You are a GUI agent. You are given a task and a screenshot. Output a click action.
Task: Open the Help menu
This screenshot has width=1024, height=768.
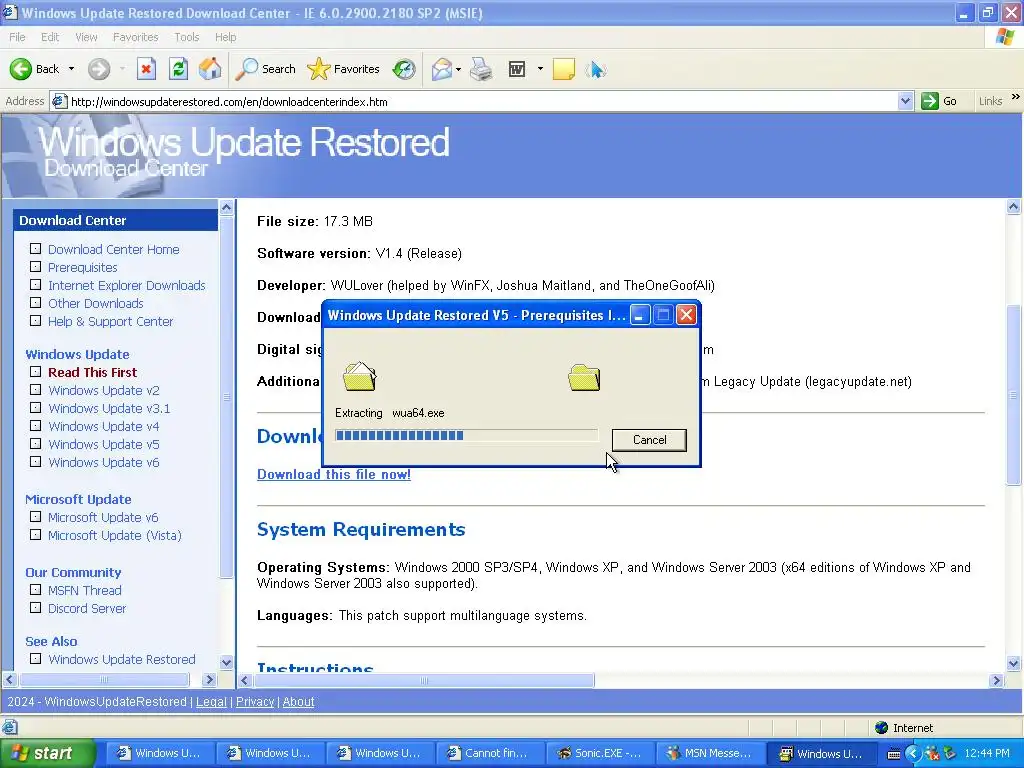tap(225, 37)
